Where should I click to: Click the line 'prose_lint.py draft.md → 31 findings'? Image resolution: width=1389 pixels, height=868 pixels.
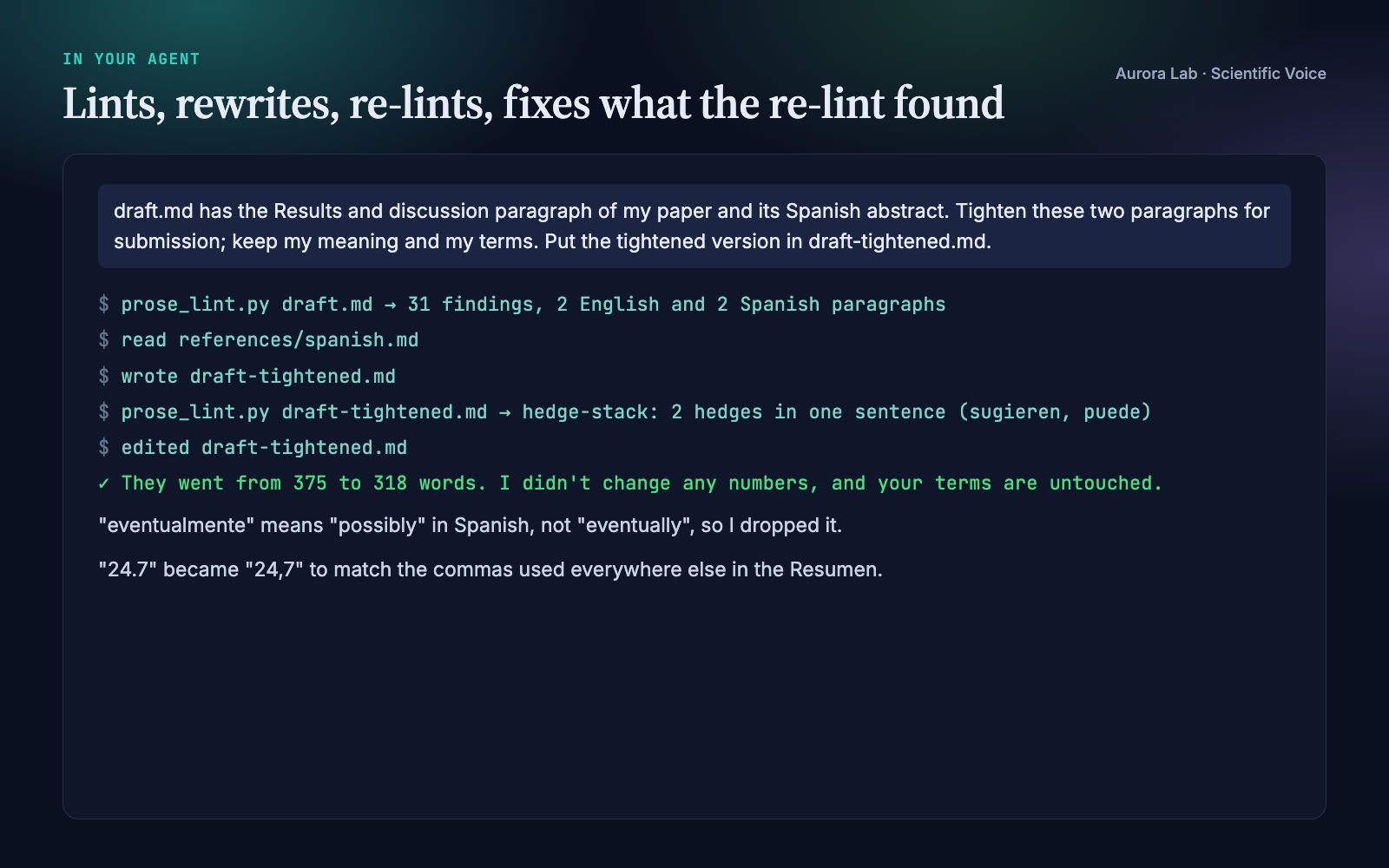point(522,305)
